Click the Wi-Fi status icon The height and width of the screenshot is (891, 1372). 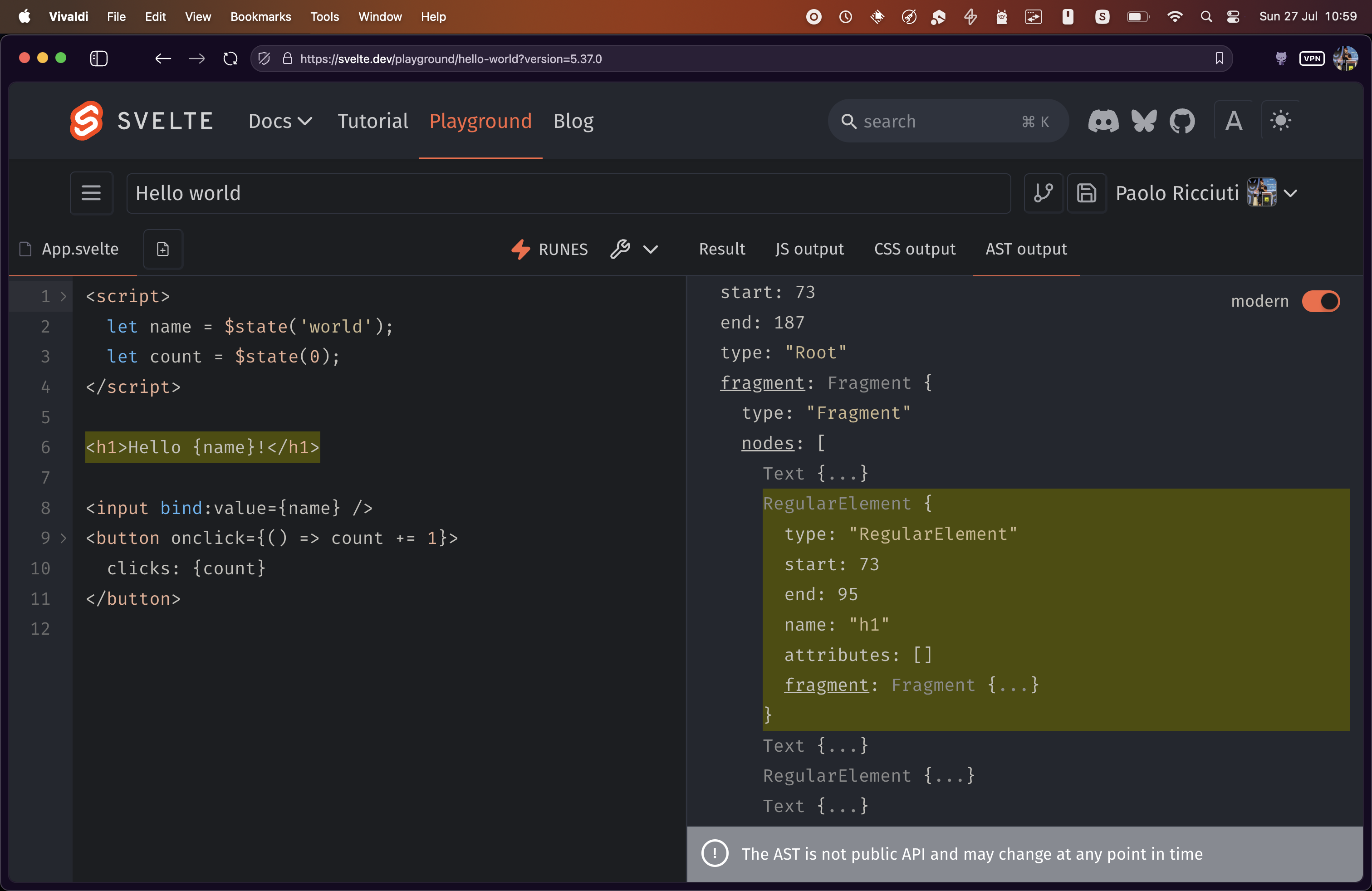click(x=1174, y=17)
